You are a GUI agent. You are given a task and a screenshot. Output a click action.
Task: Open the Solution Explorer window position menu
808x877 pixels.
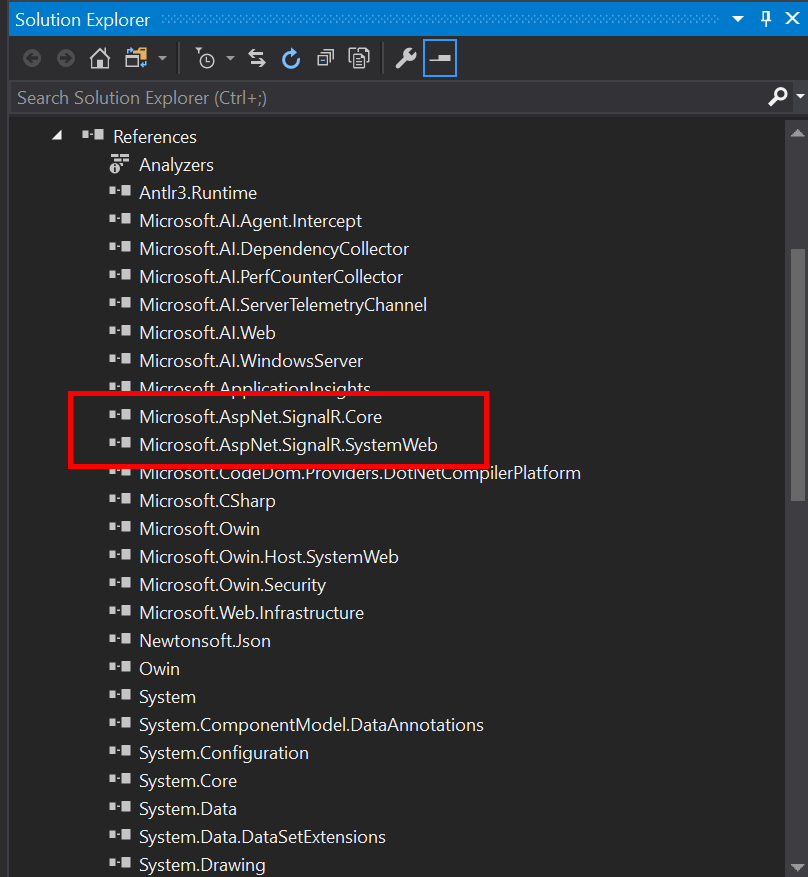738,18
